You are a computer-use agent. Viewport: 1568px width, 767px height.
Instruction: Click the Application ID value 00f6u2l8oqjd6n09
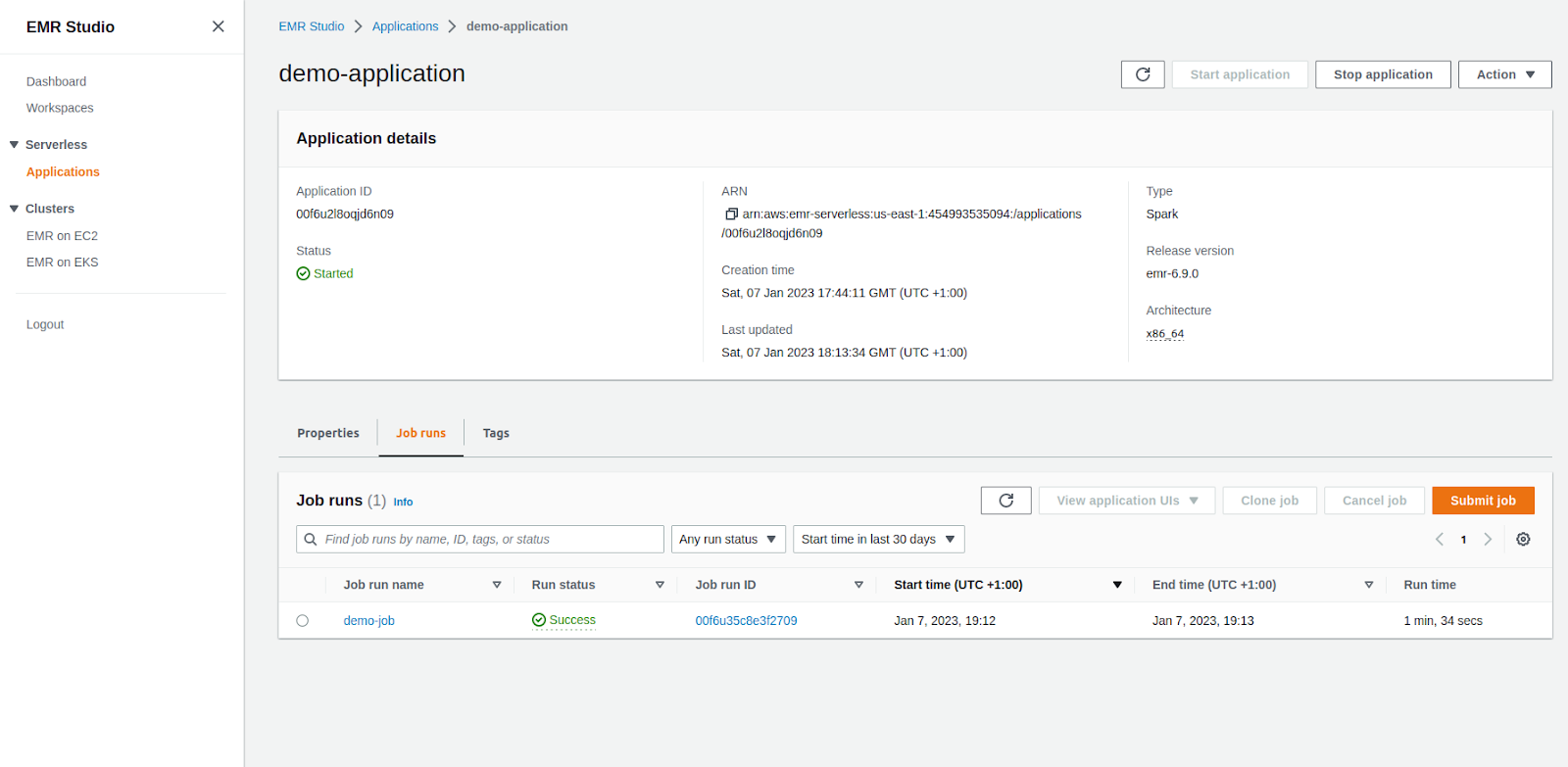click(345, 215)
